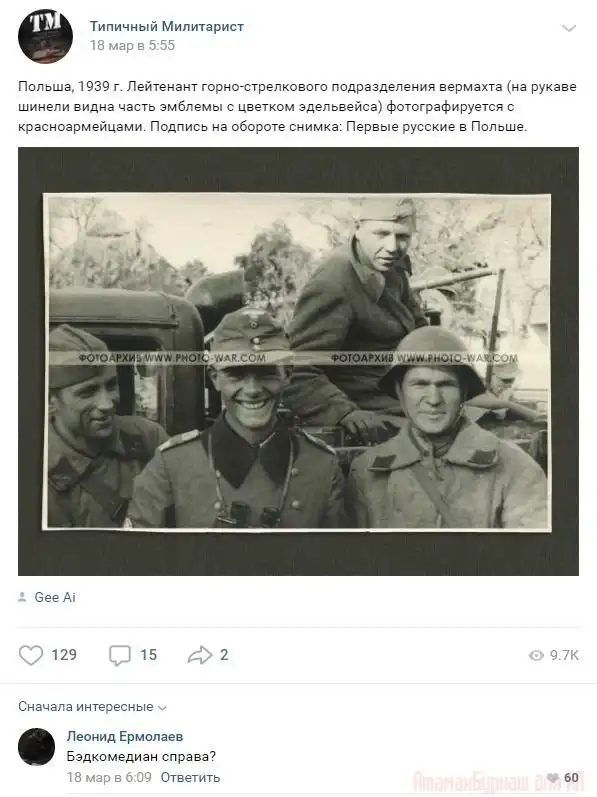
Task: Share the post with the arrow icon
Action: coord(200,655)
